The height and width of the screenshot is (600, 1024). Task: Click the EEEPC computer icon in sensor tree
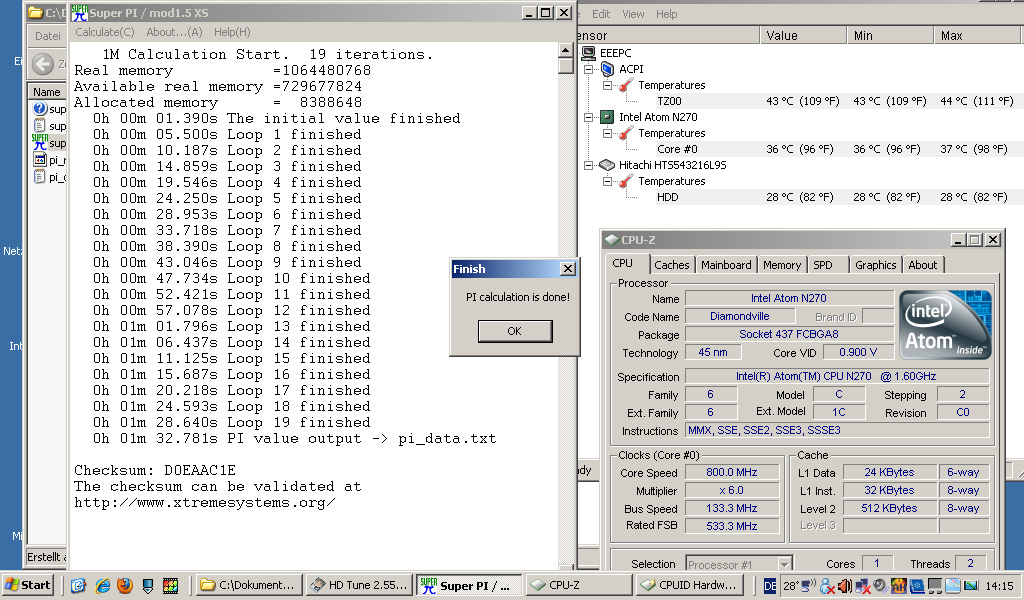tap(588, 53)
